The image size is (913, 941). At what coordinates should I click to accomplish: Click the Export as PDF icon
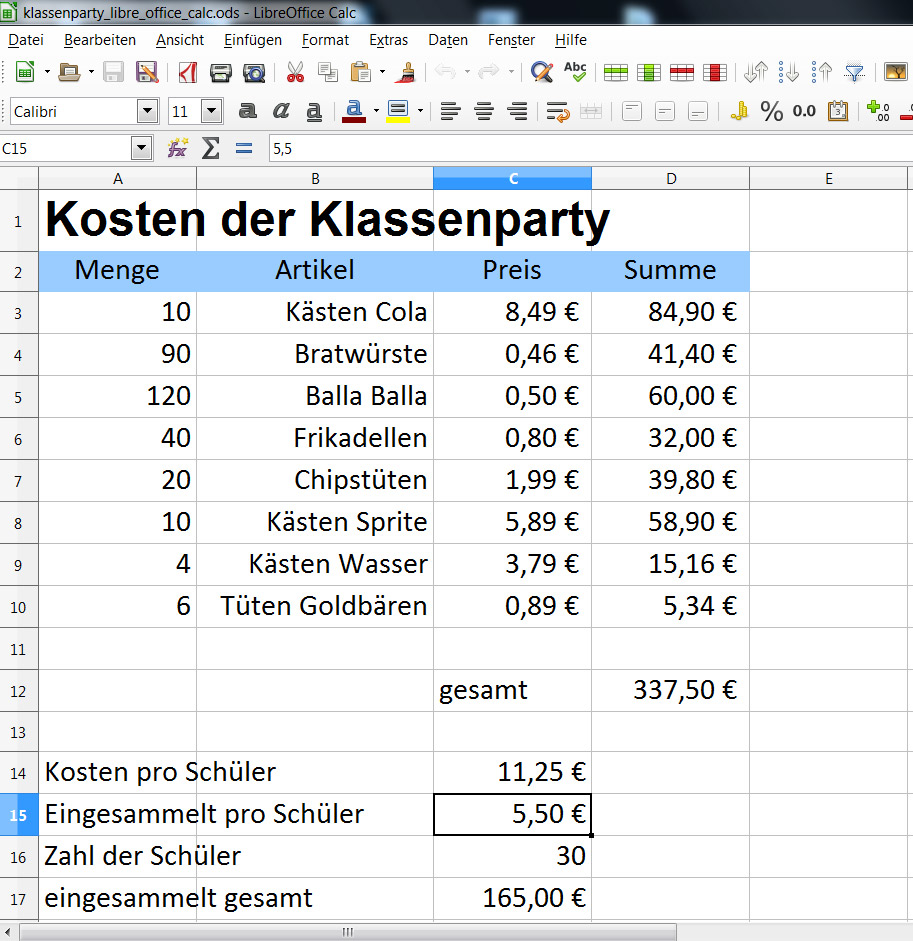(187, 72)
